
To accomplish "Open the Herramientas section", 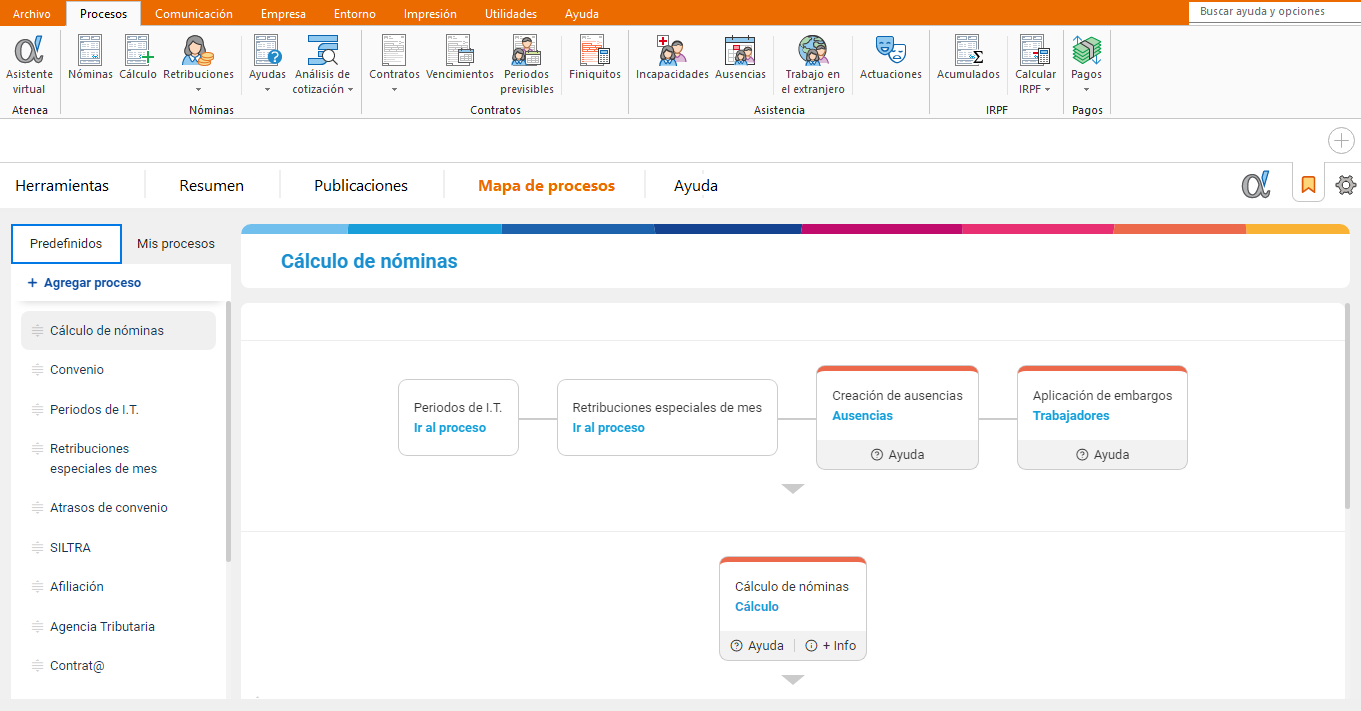I will click(62, 186).
